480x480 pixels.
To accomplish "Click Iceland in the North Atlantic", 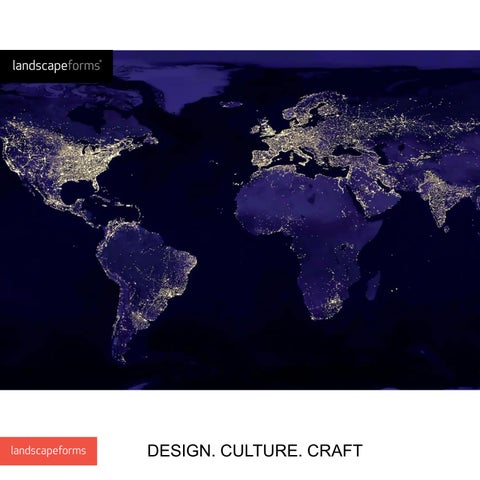I will 231,104.
